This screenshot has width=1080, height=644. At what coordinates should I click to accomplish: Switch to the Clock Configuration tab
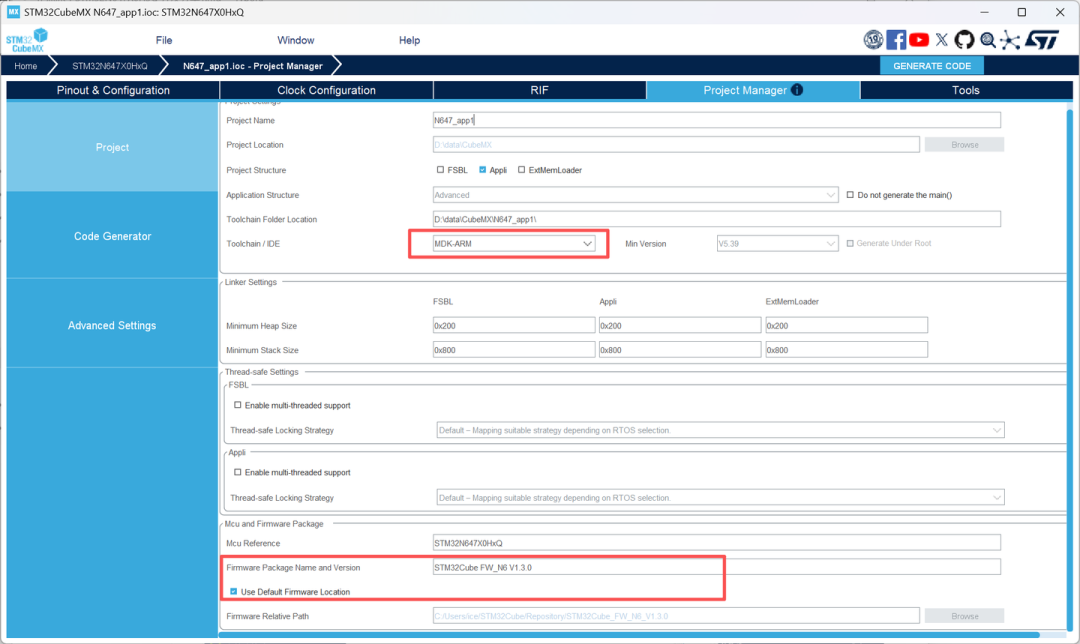[326, 90]
